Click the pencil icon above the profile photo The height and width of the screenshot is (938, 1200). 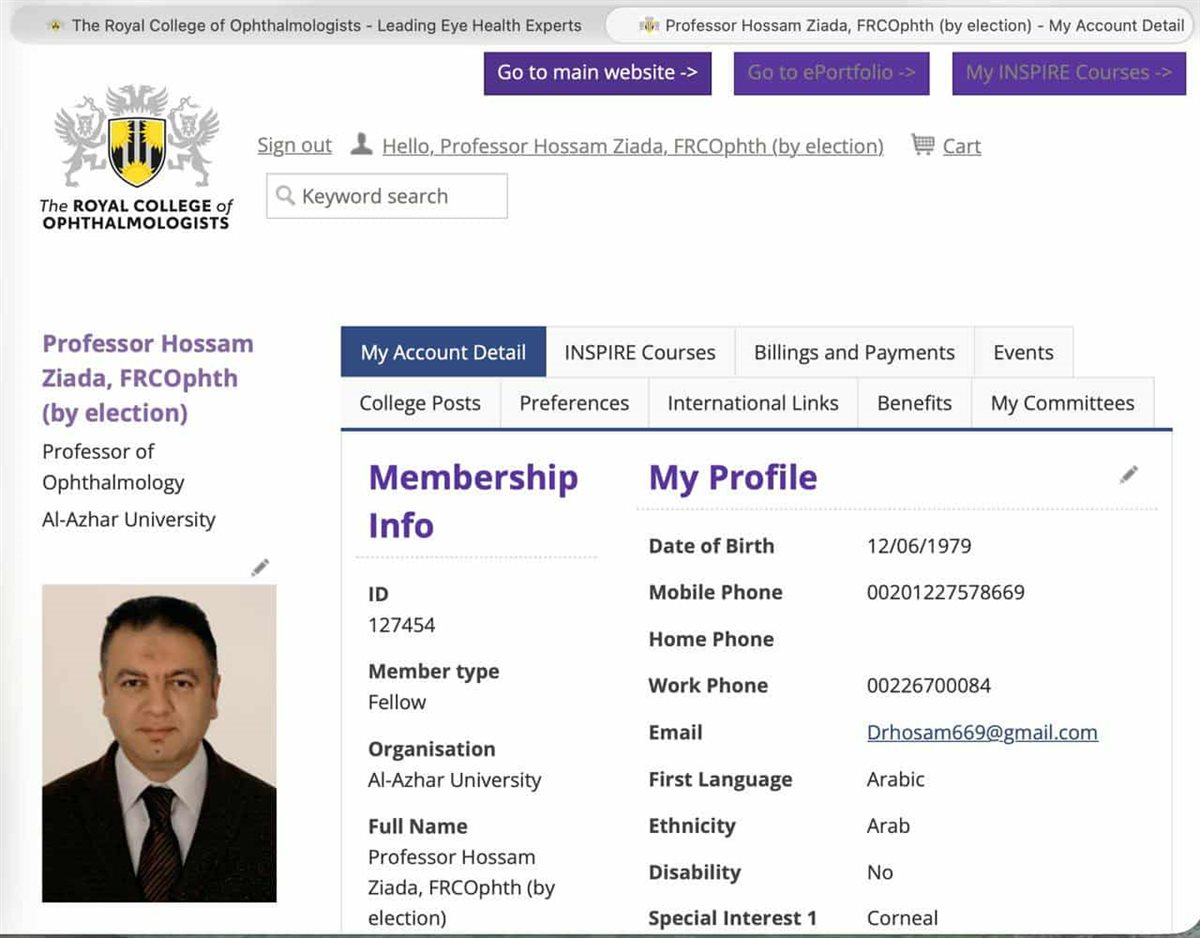point(260,568)
